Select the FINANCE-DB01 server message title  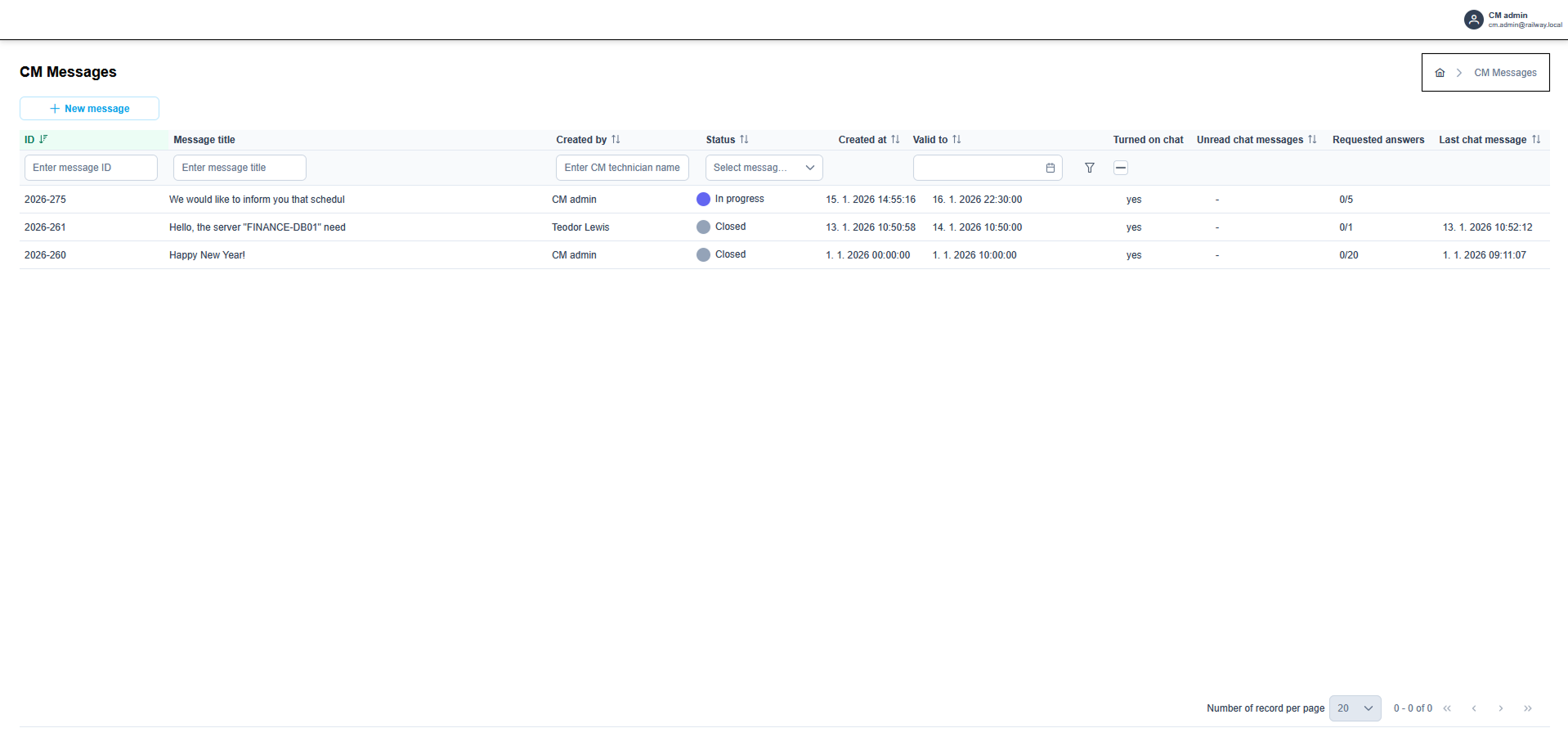[x=258, y=227]
